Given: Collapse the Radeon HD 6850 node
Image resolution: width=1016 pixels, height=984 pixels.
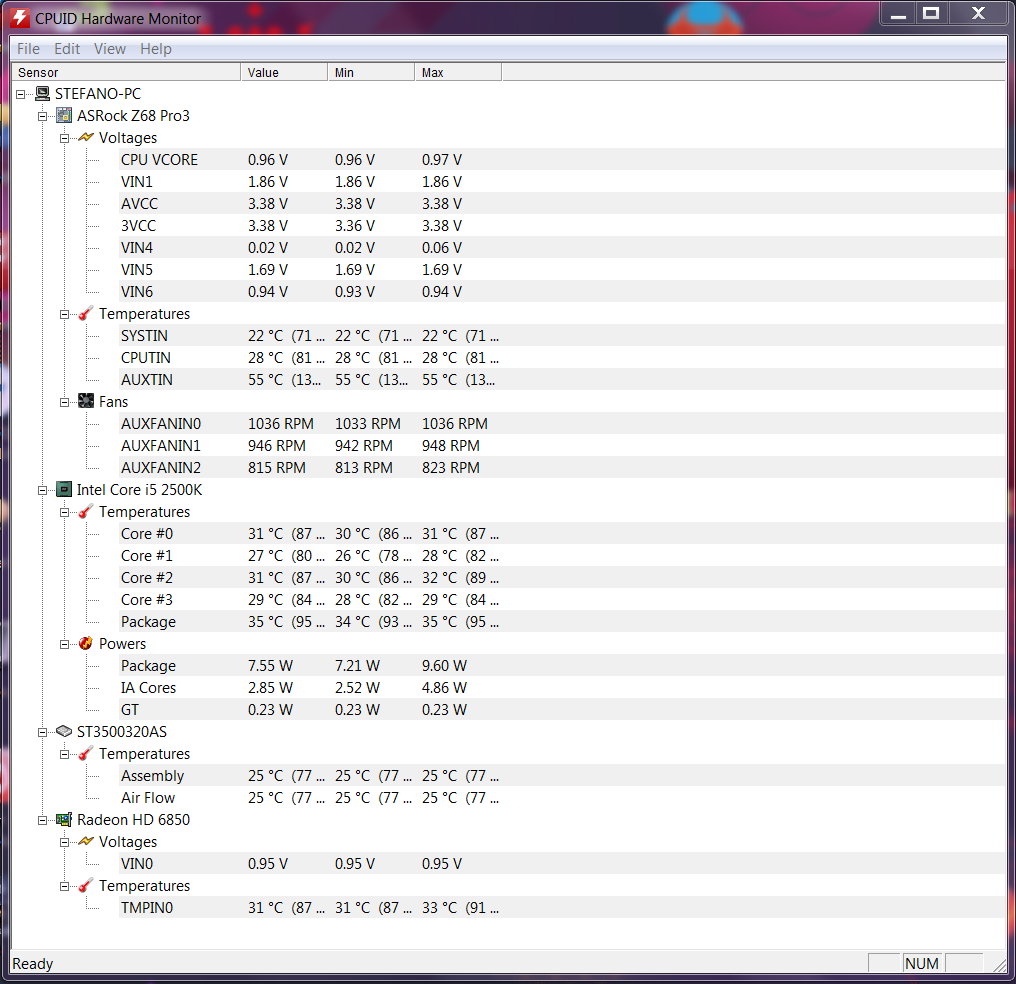Looking at the screenshot, I should 43,821.
